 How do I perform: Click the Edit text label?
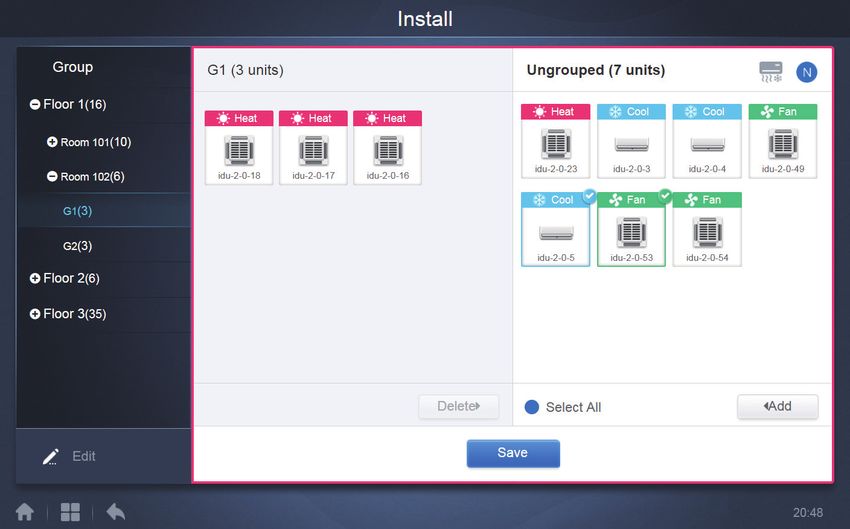[84, 456]
